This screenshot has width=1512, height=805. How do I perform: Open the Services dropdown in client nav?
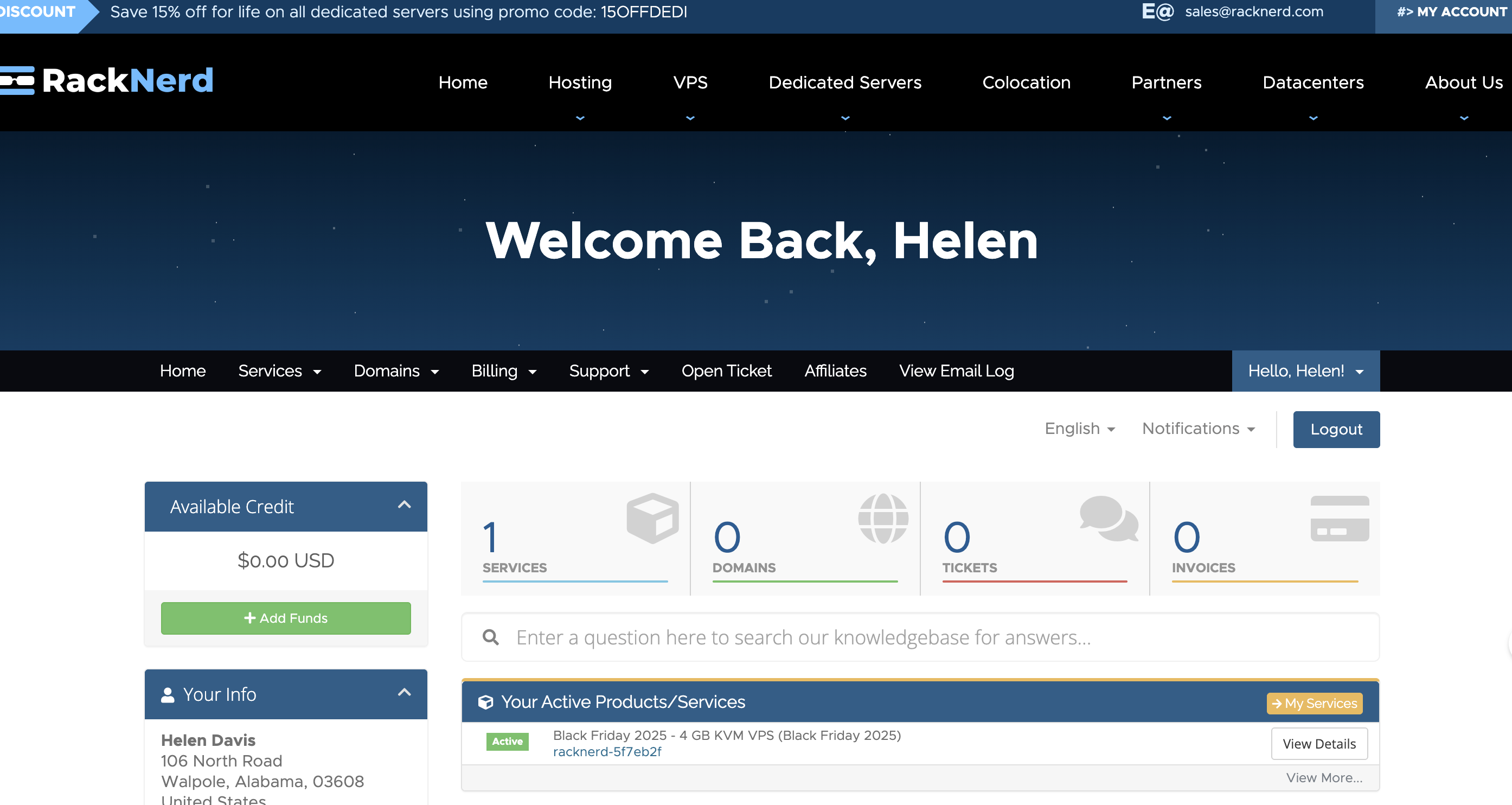tap(280, 371)
